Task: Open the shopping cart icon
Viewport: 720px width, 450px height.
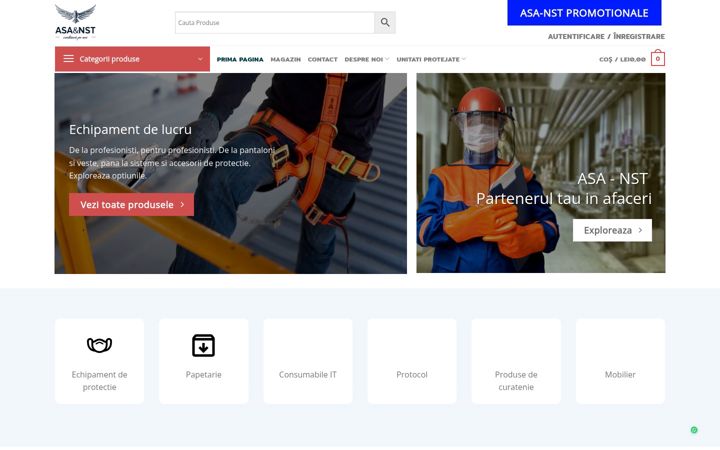Action: 658,58
